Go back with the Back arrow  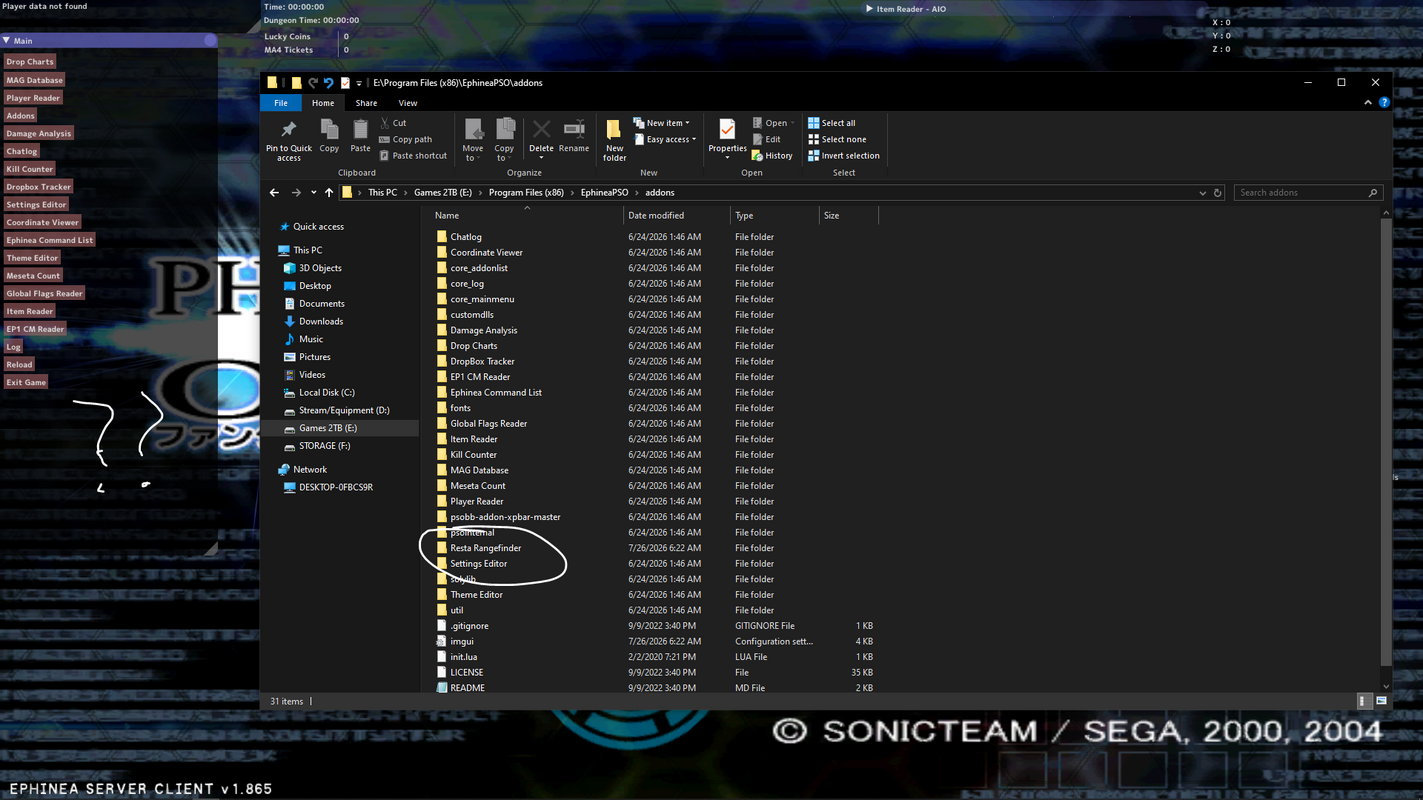[274, 193]
